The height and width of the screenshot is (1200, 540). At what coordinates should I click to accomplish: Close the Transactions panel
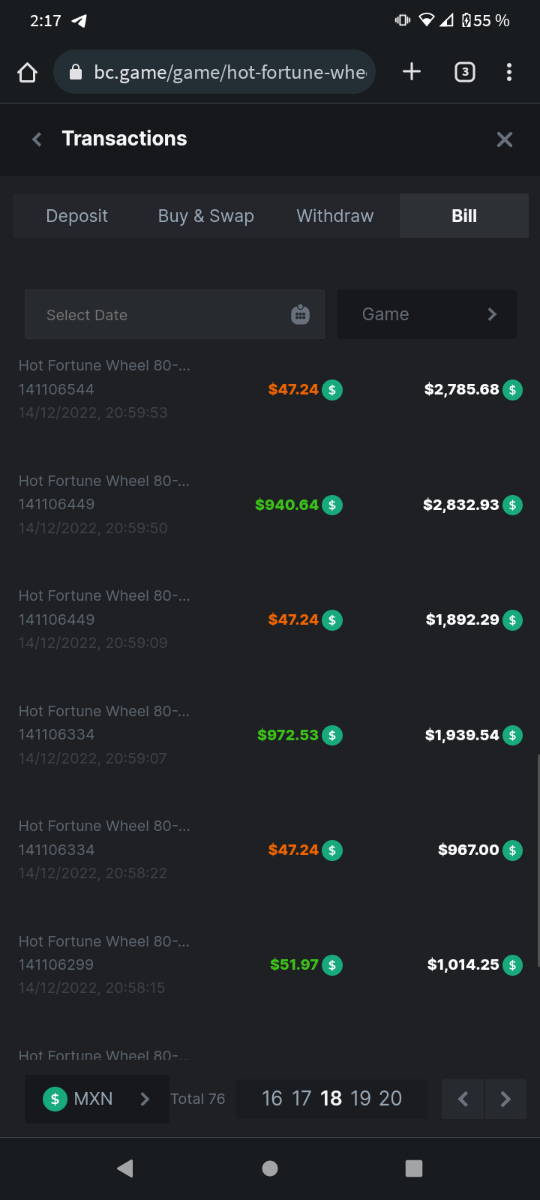505,139
